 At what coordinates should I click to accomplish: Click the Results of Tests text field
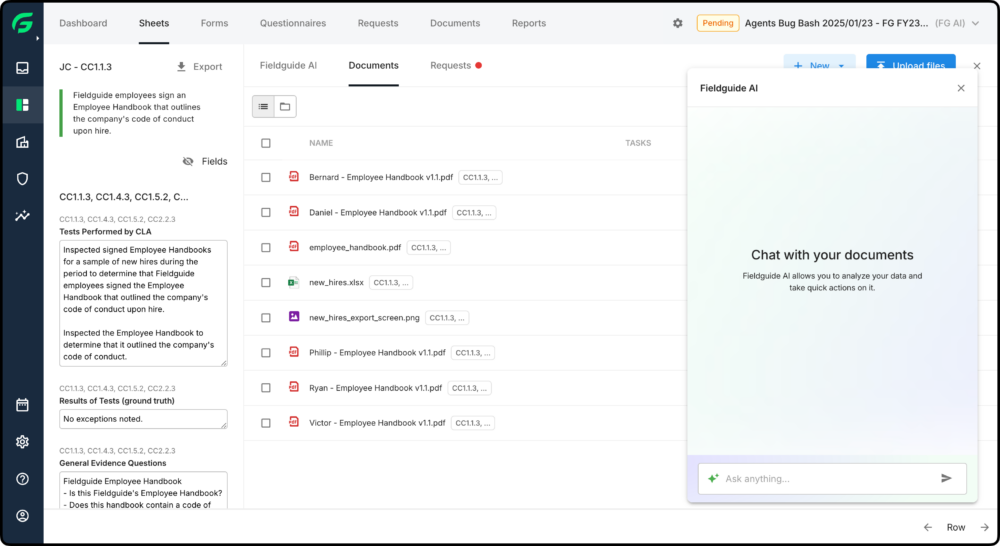143,419
